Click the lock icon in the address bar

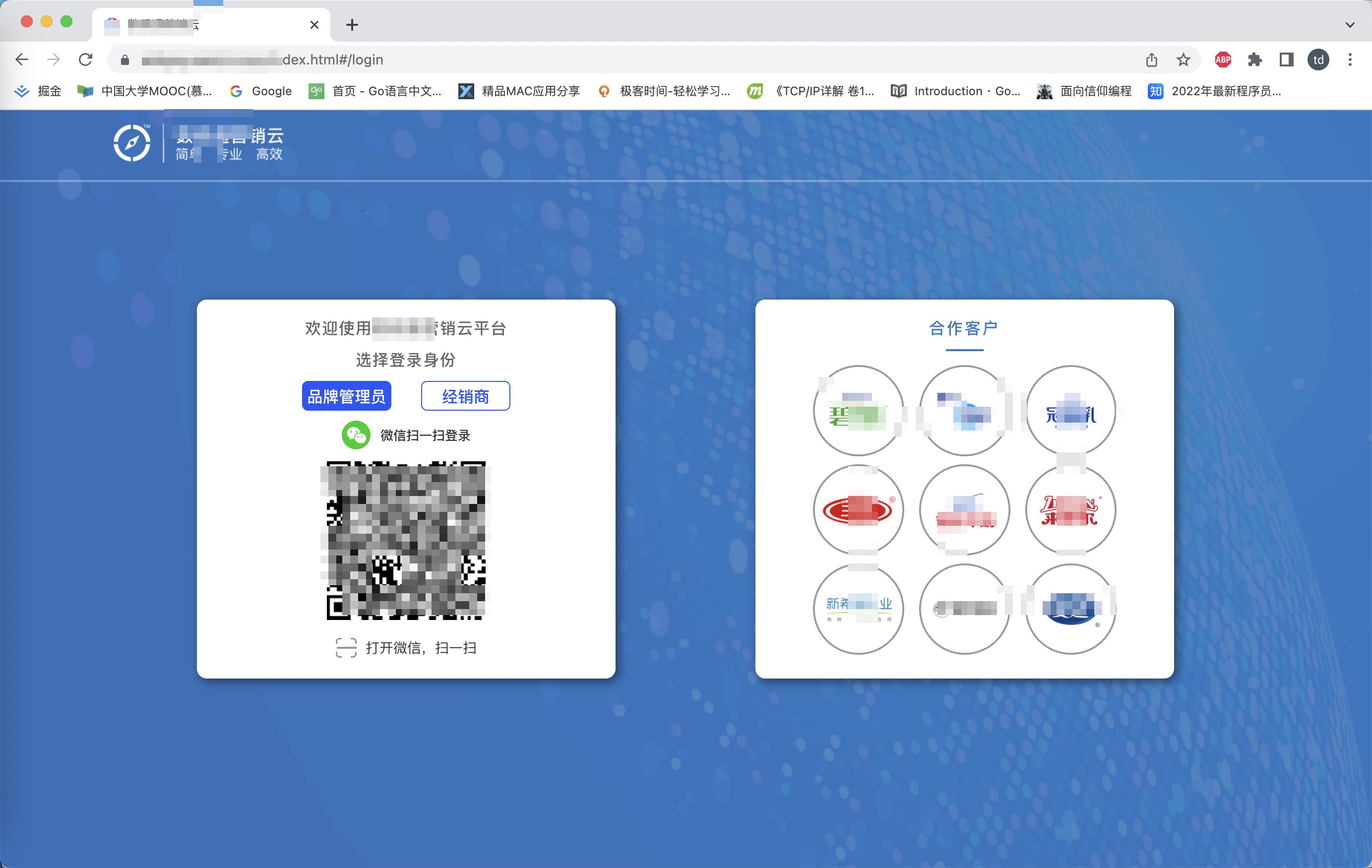point(125,60)
